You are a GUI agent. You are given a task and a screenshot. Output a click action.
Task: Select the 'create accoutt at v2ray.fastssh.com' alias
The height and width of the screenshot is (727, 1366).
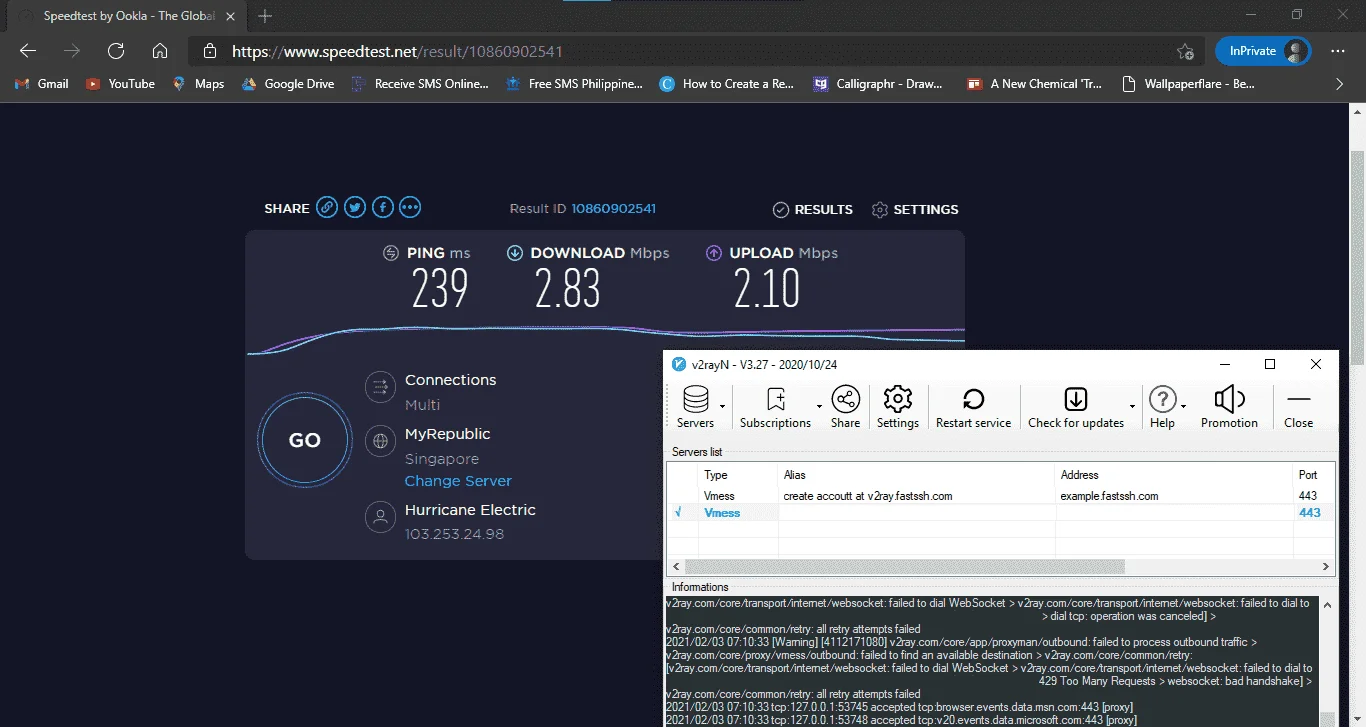pyautogui.click(x=868, y=495)
